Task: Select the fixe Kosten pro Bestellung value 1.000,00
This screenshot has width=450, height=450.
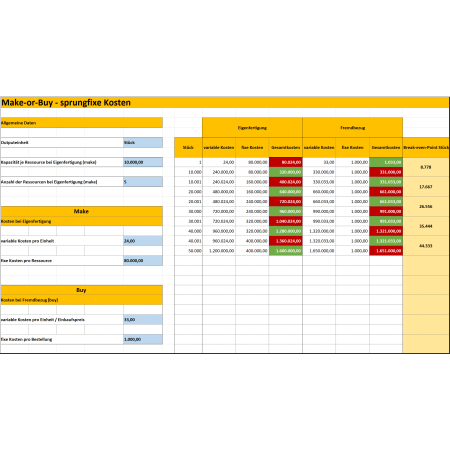Action: point(143,339)
